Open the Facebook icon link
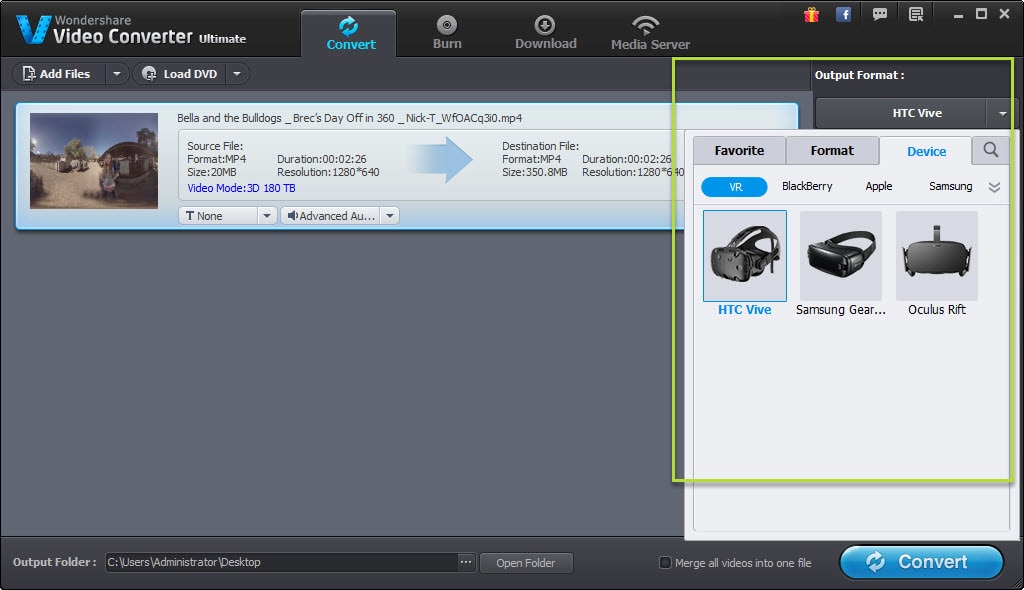Image resolution: width=1024 pixels, height=590 pixels. [843, 14]
